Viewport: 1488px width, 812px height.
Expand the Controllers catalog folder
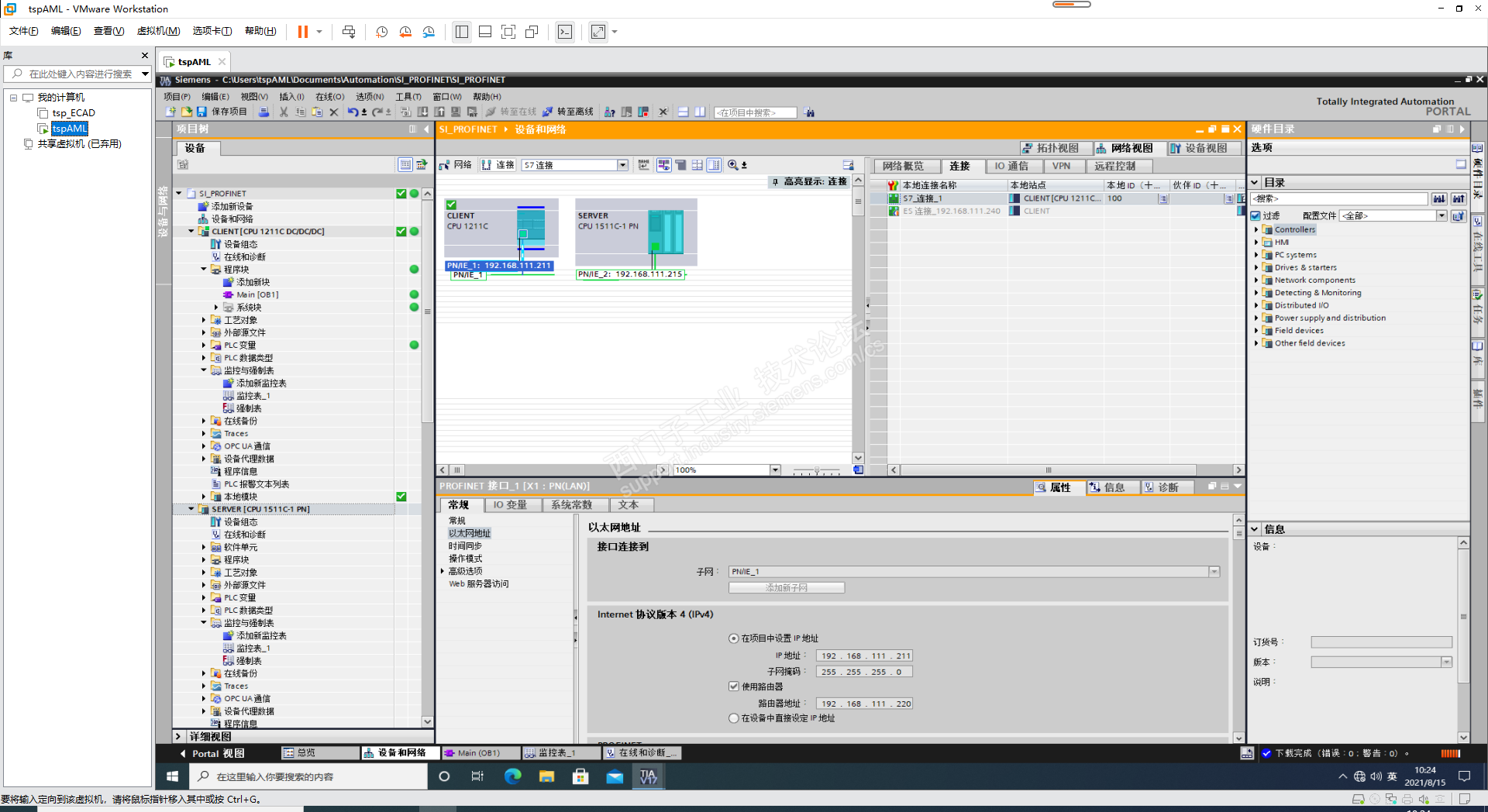1255,229
